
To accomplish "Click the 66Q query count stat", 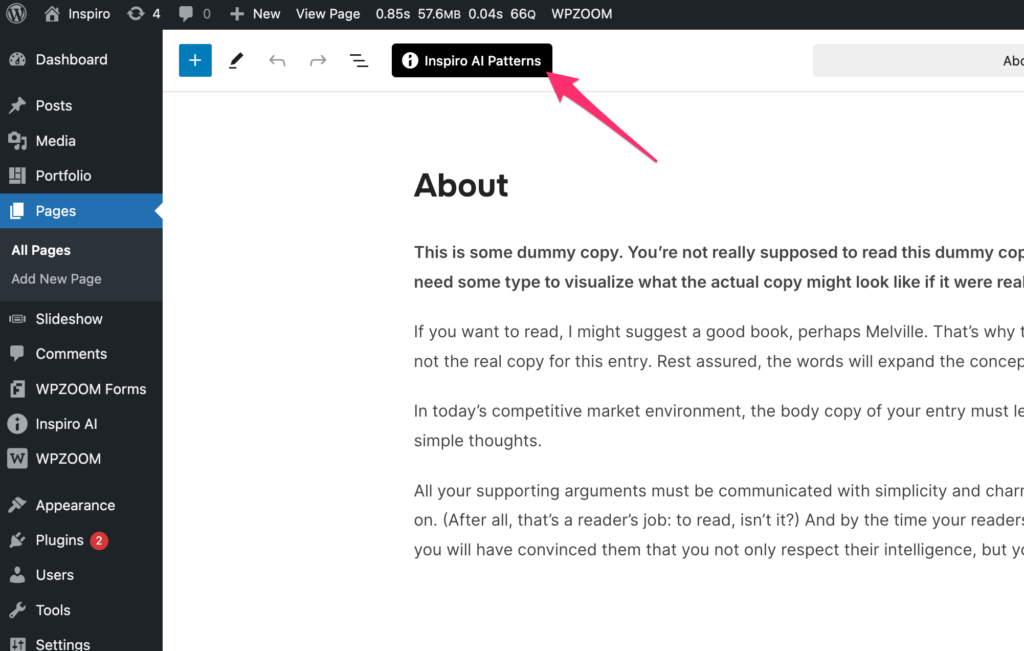I will pyautogui.click(x=523, y=14).
